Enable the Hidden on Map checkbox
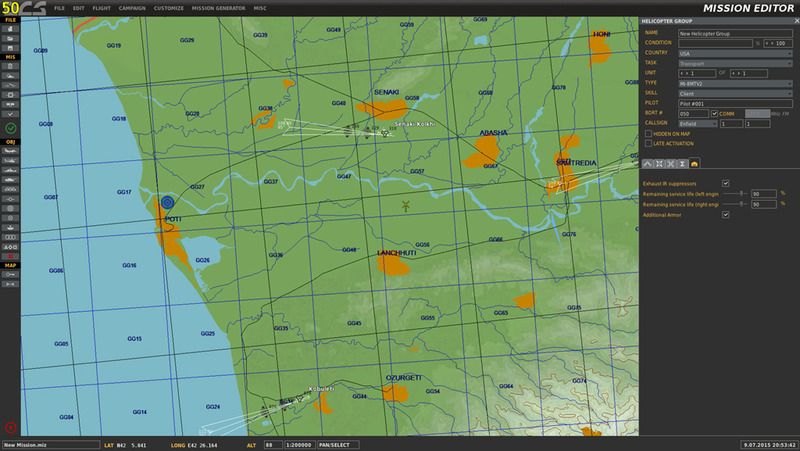Image resolution: width=800 pixels, height=451 pixels. pyautogui.click(x=648, y=133)
